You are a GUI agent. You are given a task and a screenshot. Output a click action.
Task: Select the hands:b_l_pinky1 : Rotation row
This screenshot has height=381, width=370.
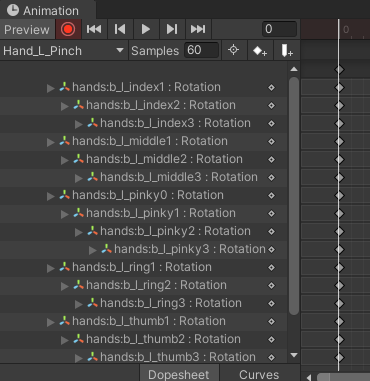(143, 213)
